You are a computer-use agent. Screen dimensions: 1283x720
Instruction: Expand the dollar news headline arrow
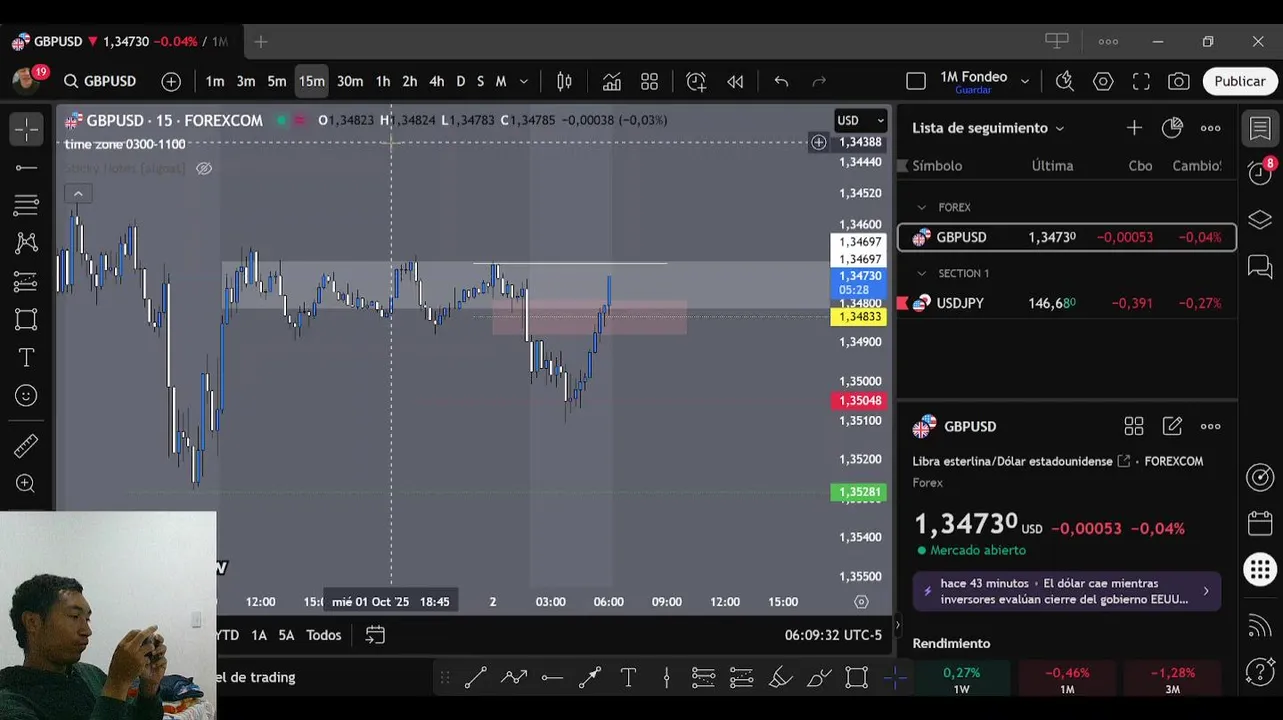click(x=1205, y=591)
